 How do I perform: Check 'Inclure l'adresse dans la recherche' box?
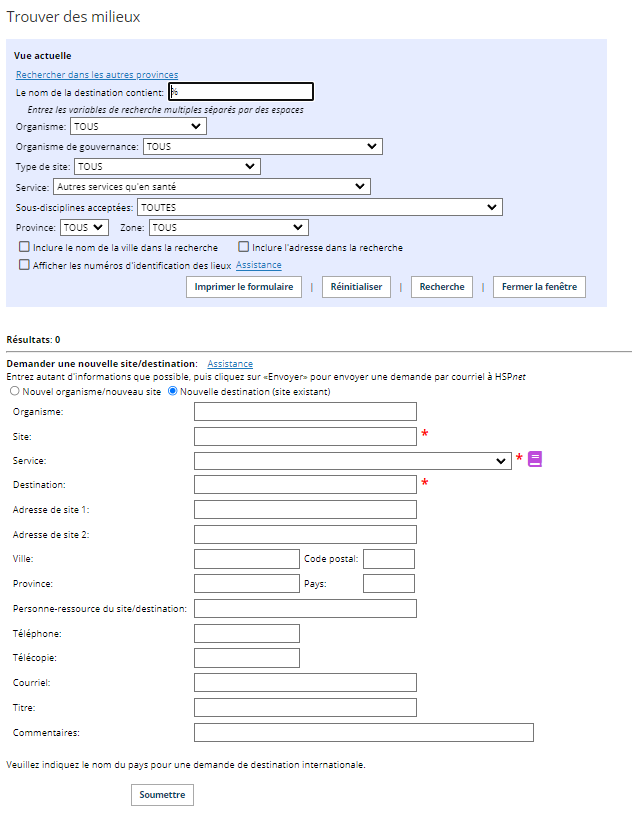coord(244,247)
